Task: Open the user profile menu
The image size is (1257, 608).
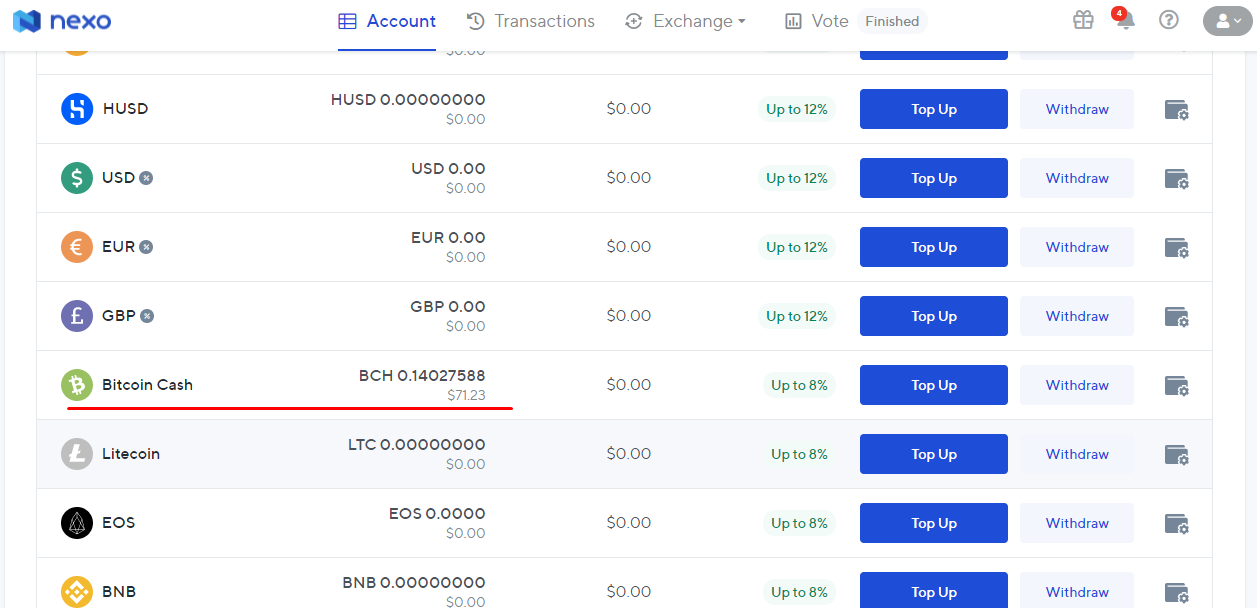Action: (1227, 21)
